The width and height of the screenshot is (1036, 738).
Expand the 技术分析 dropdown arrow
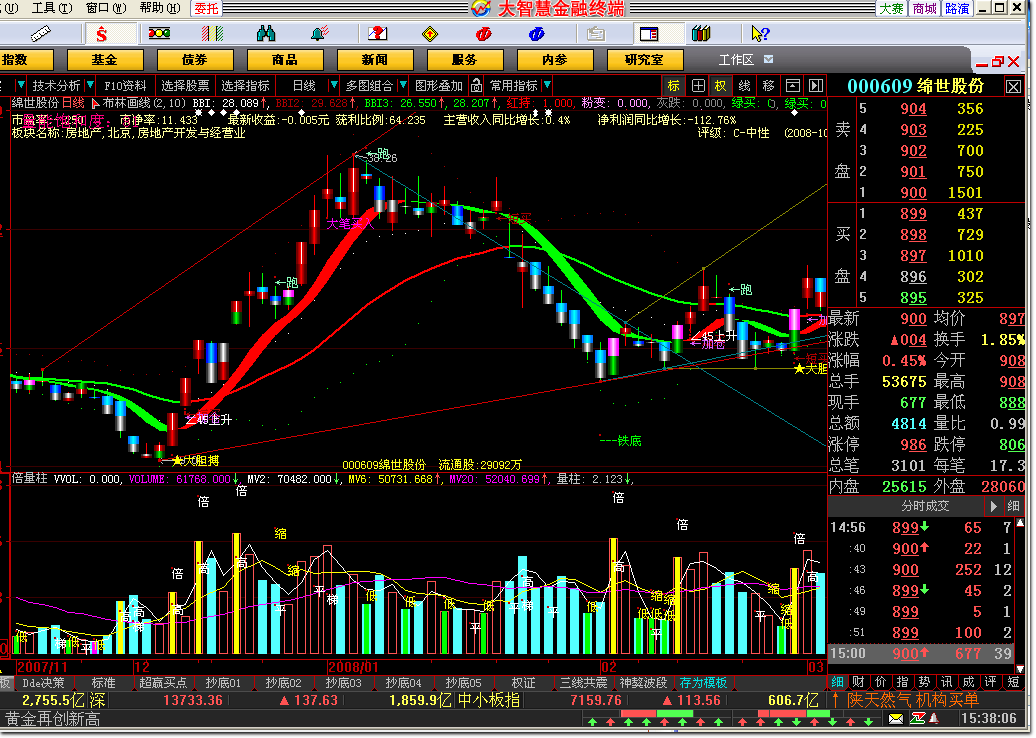click(x=90, y=85)
